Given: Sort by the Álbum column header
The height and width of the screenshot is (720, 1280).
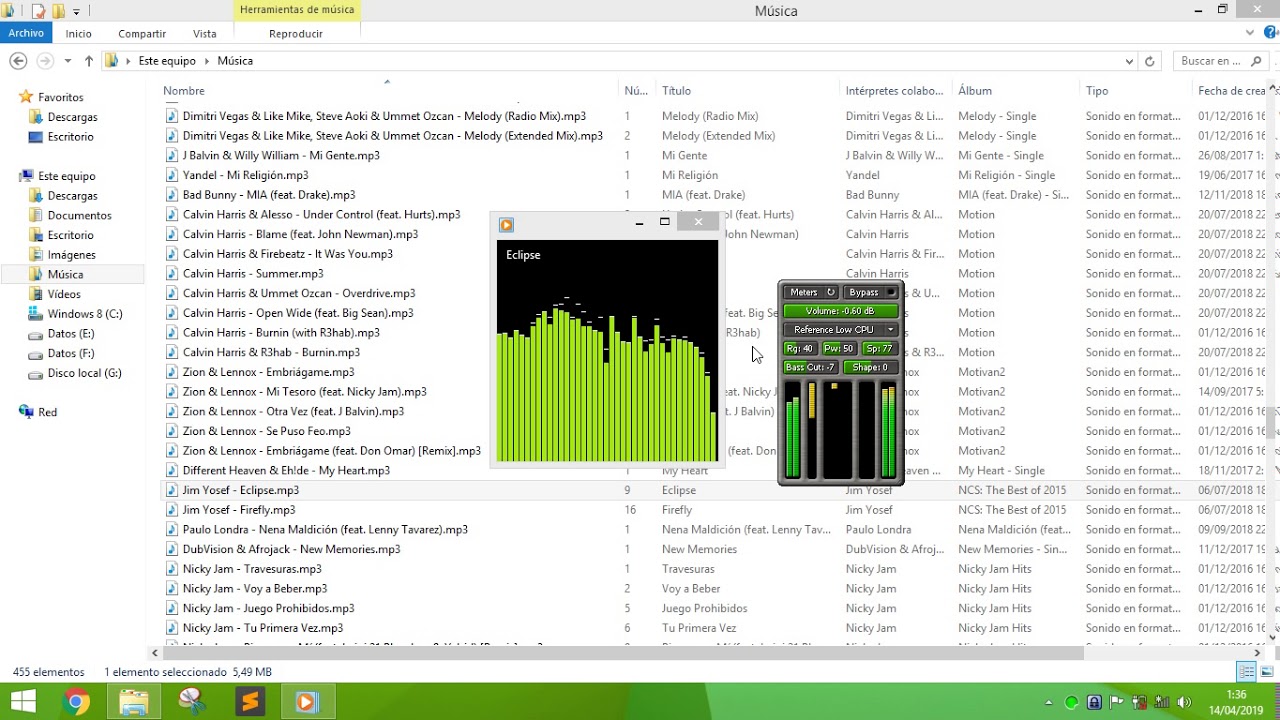Looking at the screenshot, I should point(975,91).
